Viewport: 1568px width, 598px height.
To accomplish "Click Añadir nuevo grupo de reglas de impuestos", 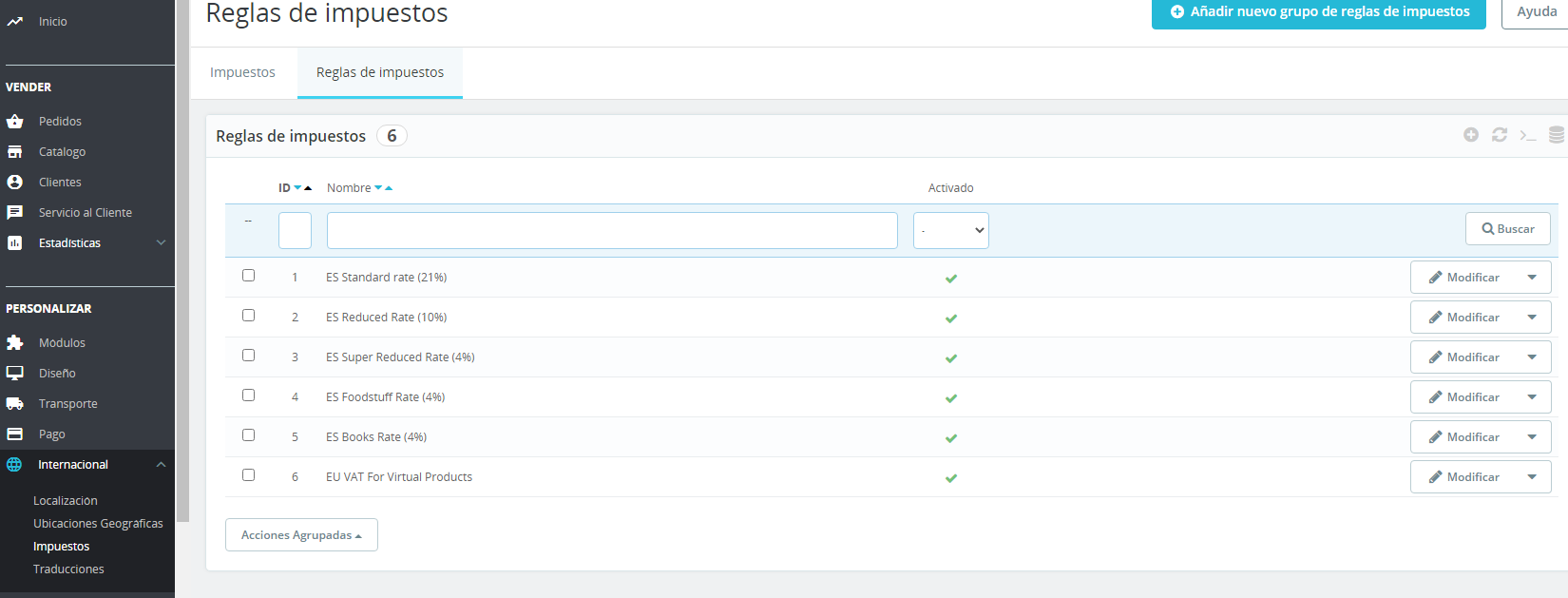I will click(x=1319, y=12).
